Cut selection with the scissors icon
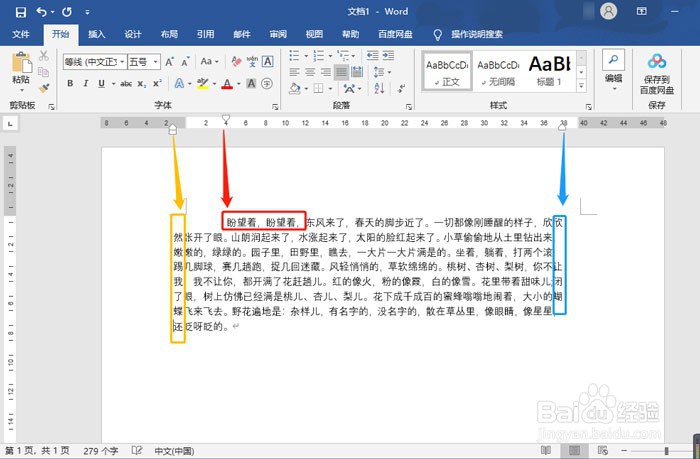The image size is (700, 459). [x=43, y=56]
